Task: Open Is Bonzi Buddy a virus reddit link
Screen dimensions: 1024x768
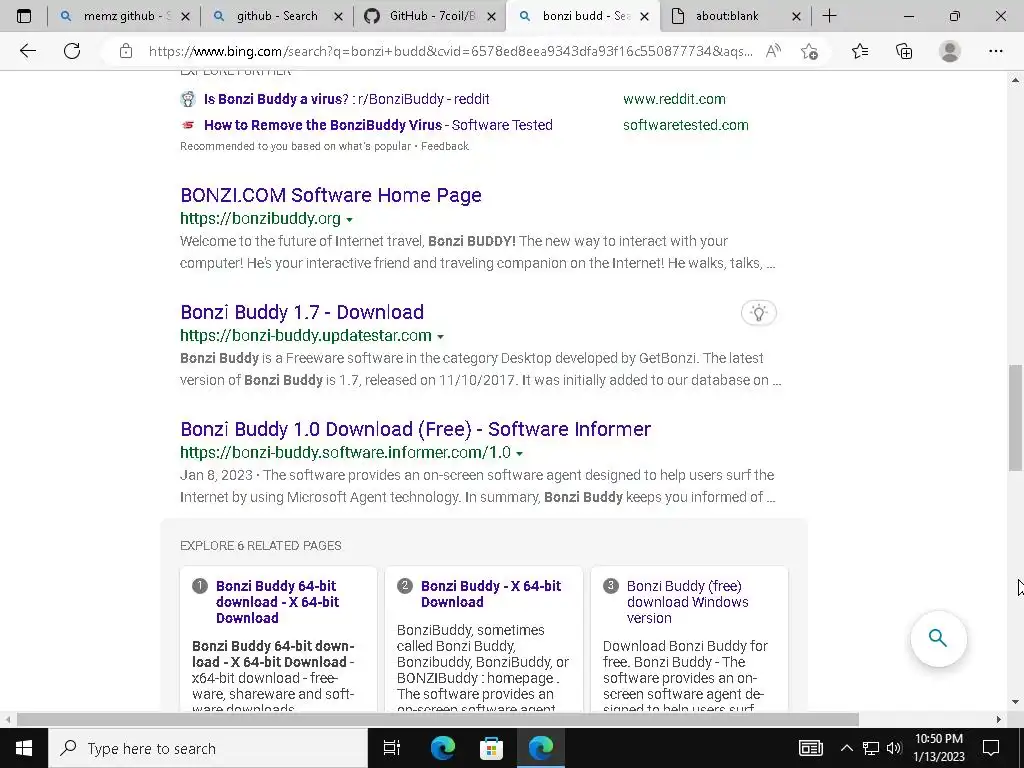Action: (347, 99)
